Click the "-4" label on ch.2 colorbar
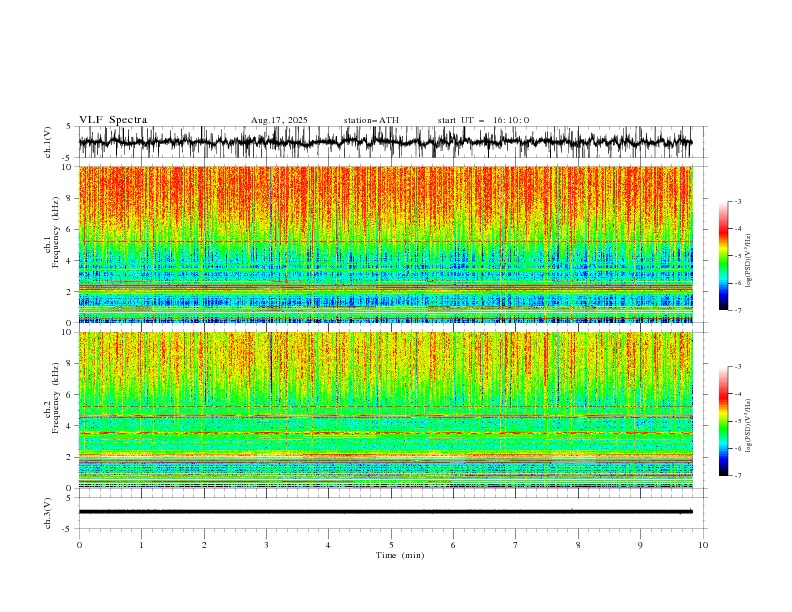This screenshot has width=792, height=612. pos(738,394)
